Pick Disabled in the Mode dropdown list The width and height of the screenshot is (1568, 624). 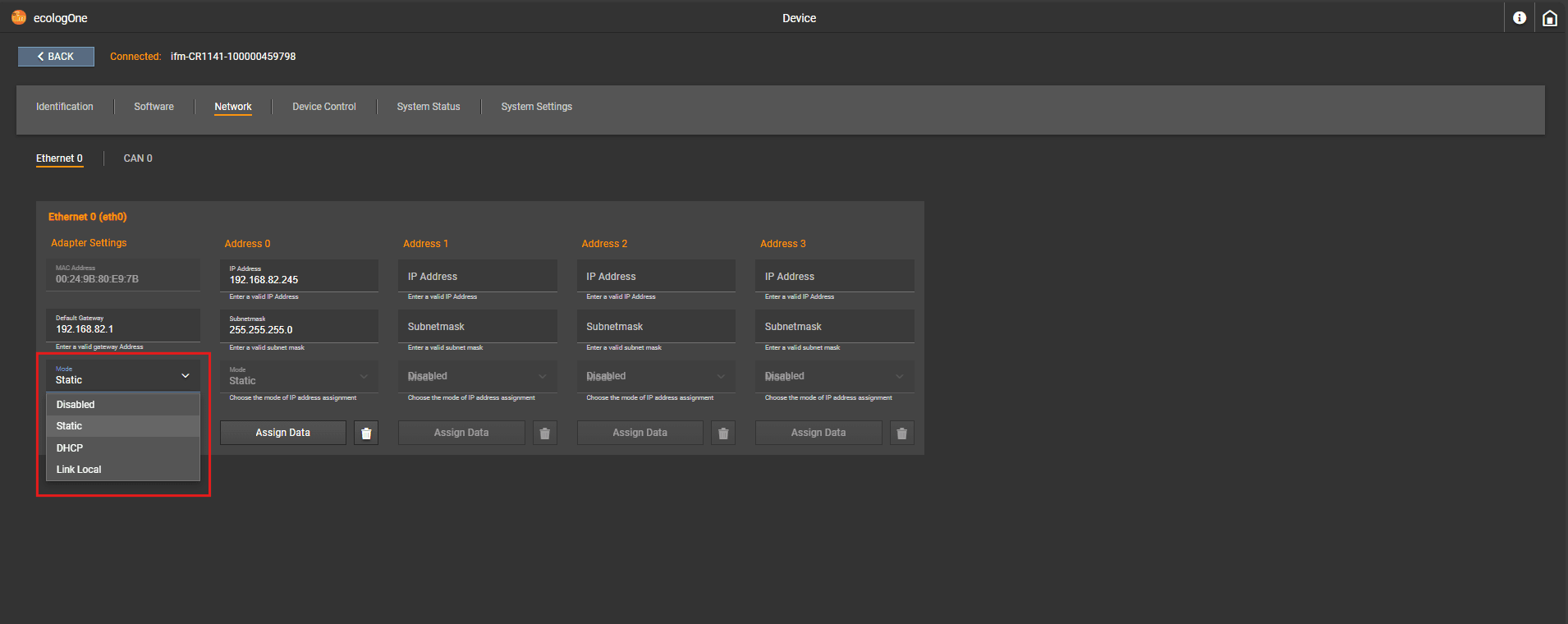pos(76,405)
